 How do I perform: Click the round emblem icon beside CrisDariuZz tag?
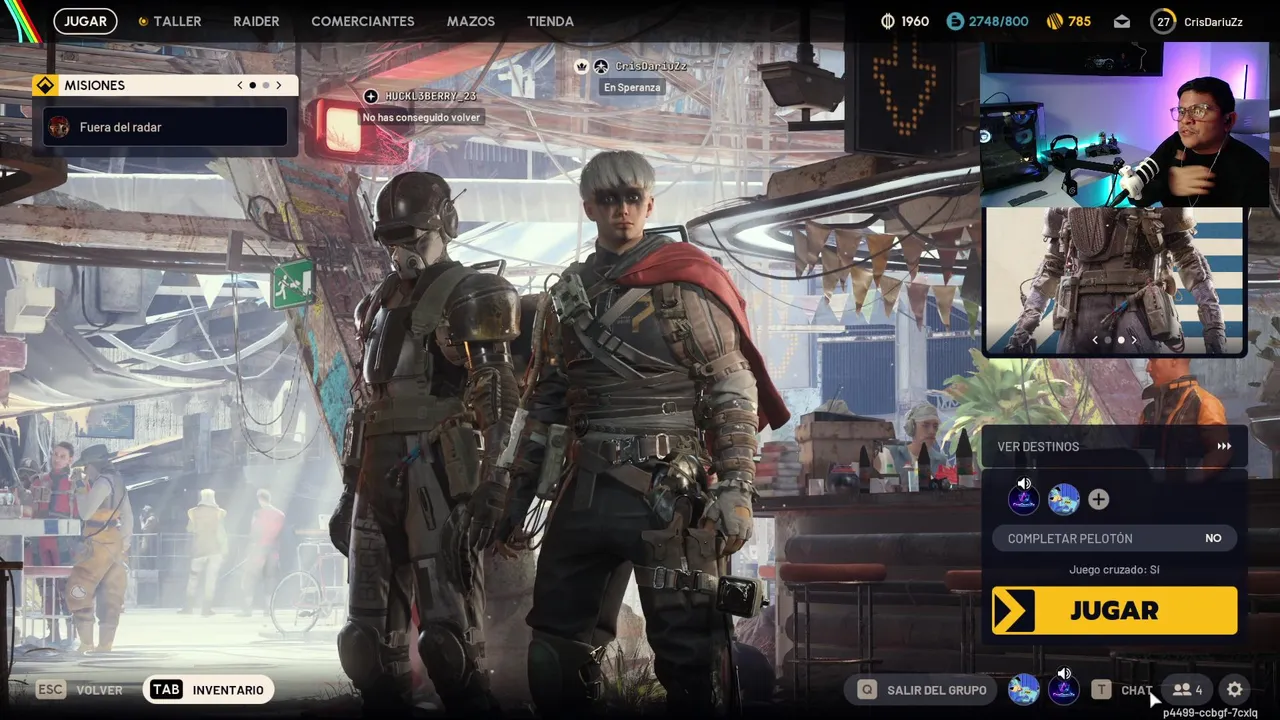click(x=601, y=66)
